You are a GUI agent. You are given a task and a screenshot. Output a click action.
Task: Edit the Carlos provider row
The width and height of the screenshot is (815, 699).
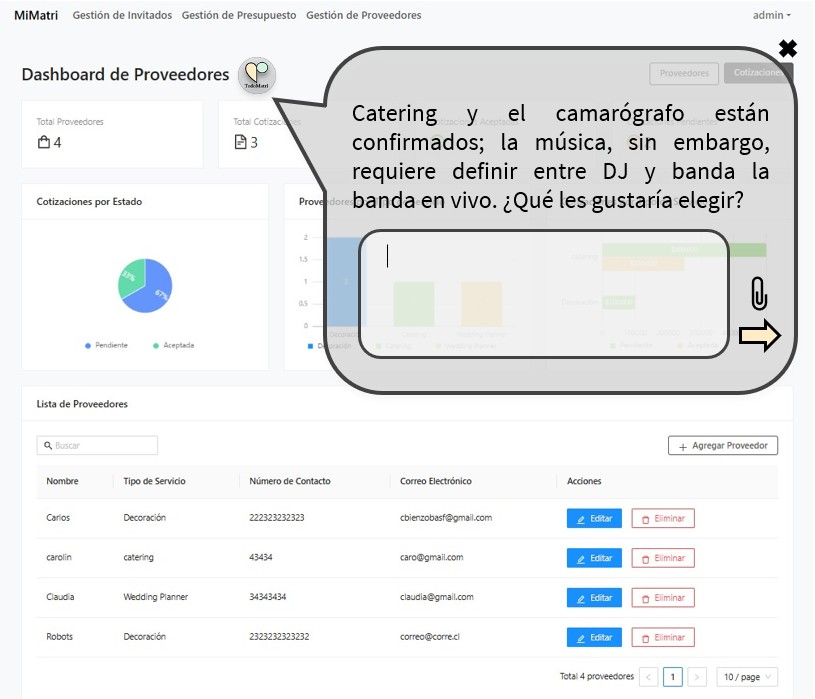click(594, 518)
